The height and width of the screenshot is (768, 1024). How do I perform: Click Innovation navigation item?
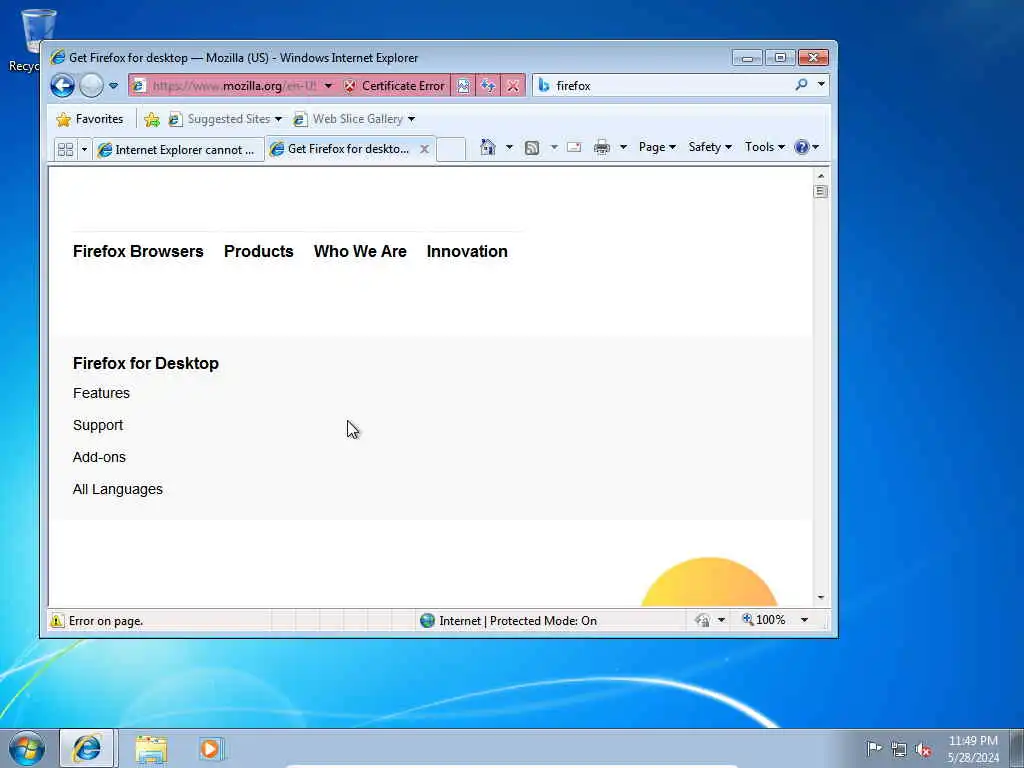467,251
